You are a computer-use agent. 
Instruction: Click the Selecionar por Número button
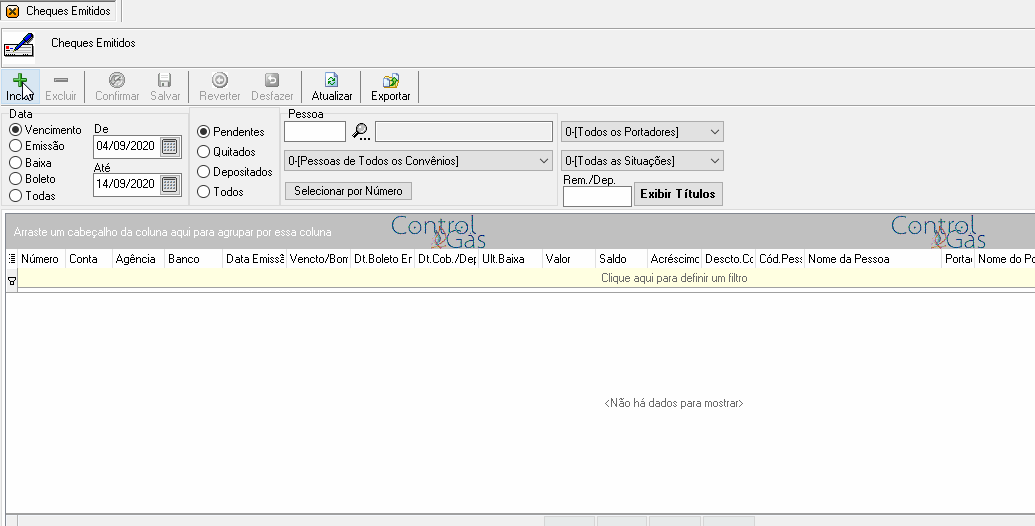click(348, 191)
